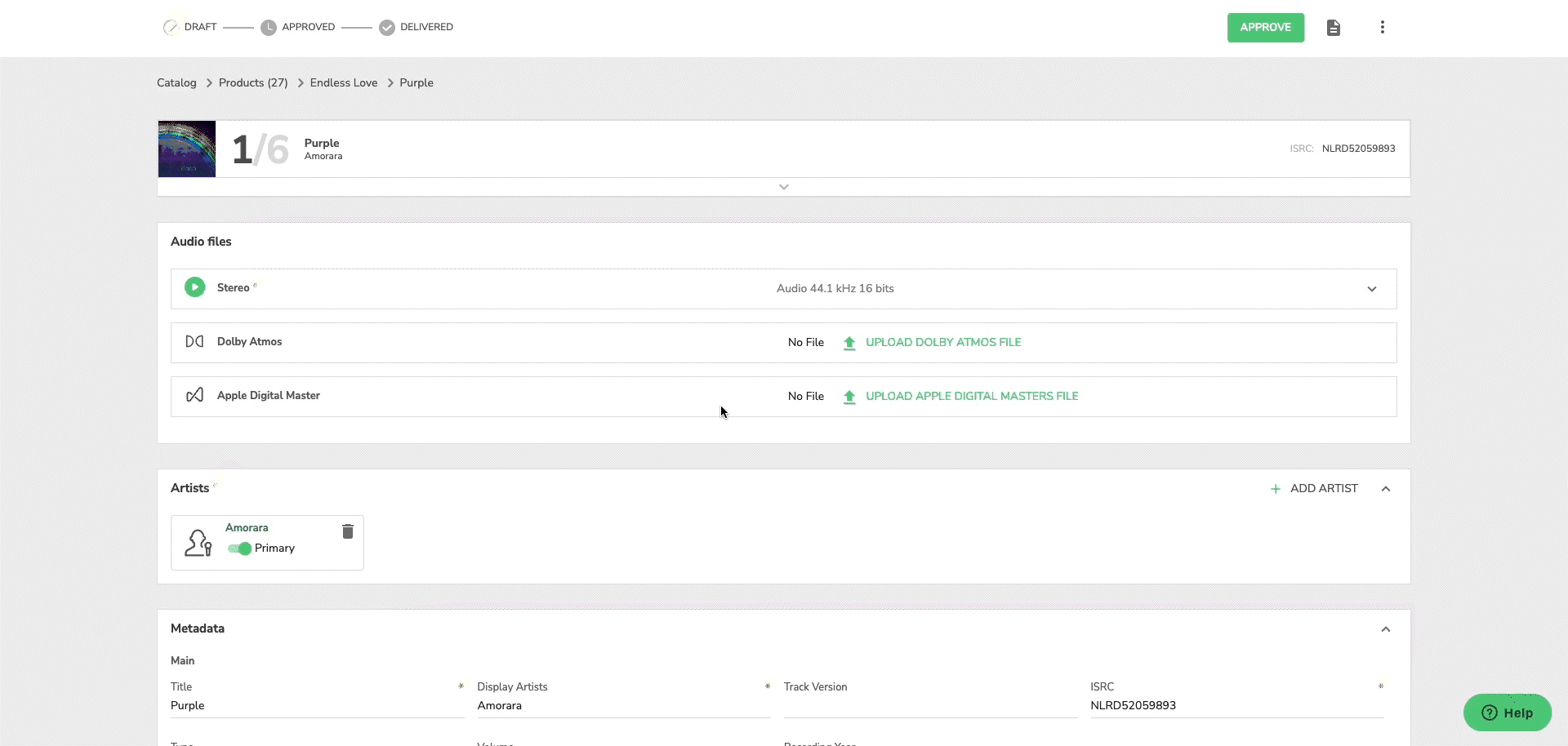Open the Amorara artist name link
This screenshot has width=1568, height=746.
pyautogui.click(x=247, y=527)
